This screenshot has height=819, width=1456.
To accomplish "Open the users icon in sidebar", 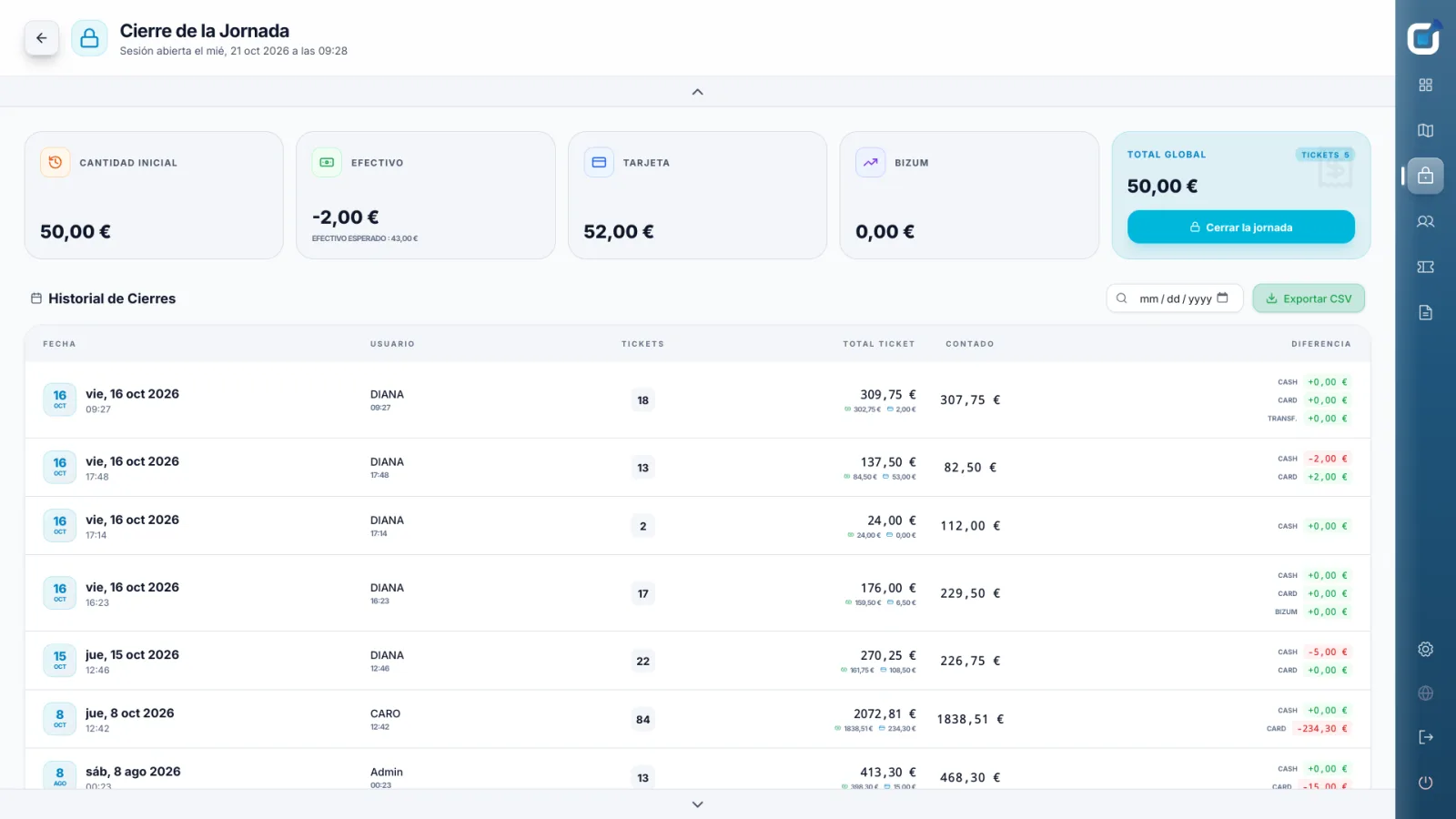I will [1425, 221].
